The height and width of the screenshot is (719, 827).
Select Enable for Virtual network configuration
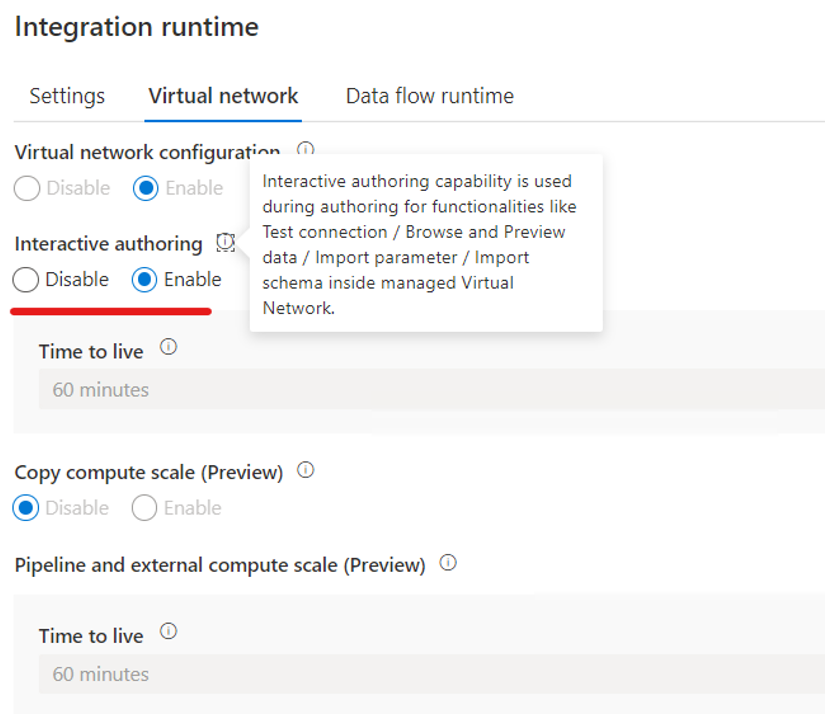click(x=143, y=188)
